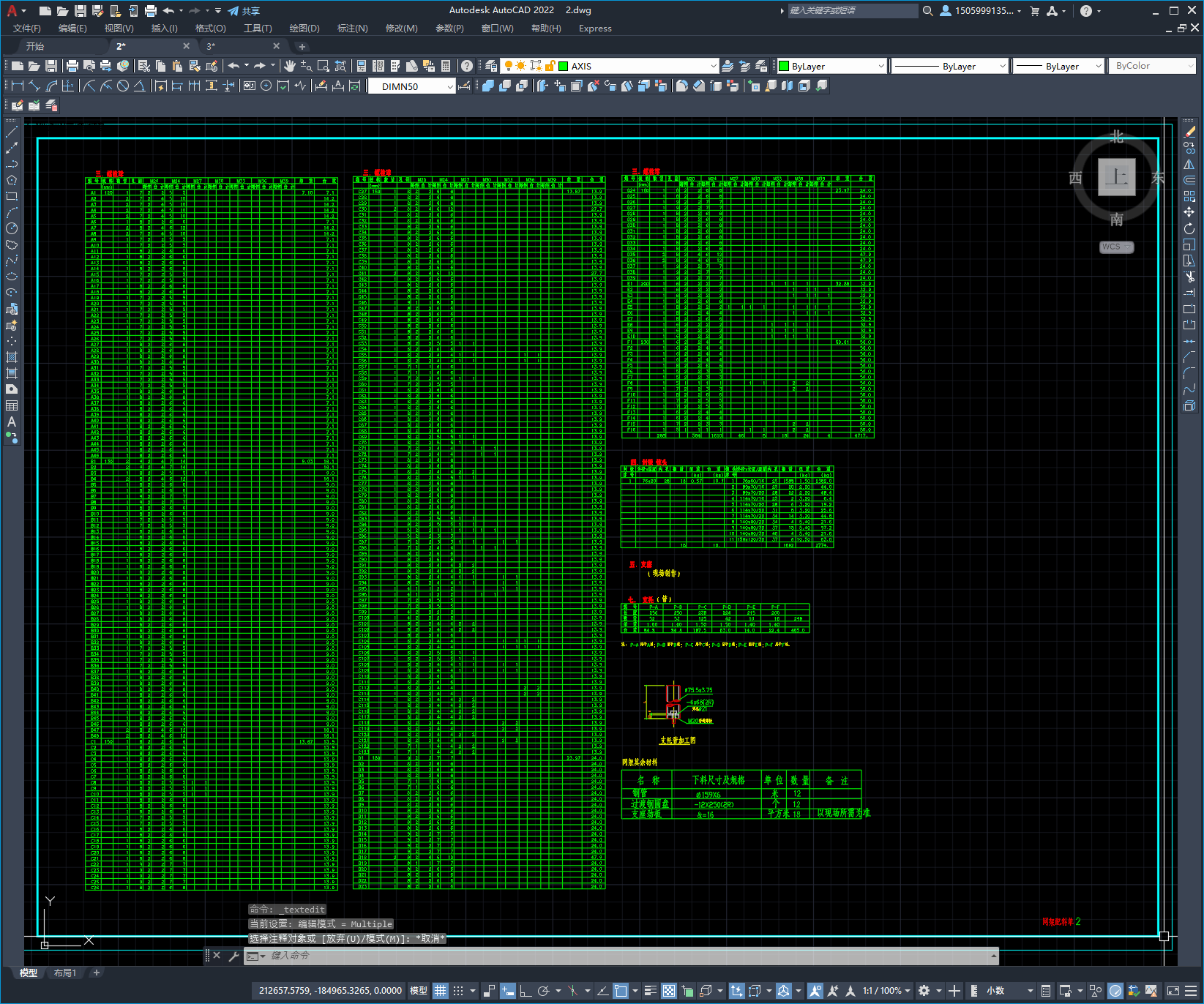Toggle Transparency display in status bar
Screen dimensions: 1204x1004
click(669, 991)
